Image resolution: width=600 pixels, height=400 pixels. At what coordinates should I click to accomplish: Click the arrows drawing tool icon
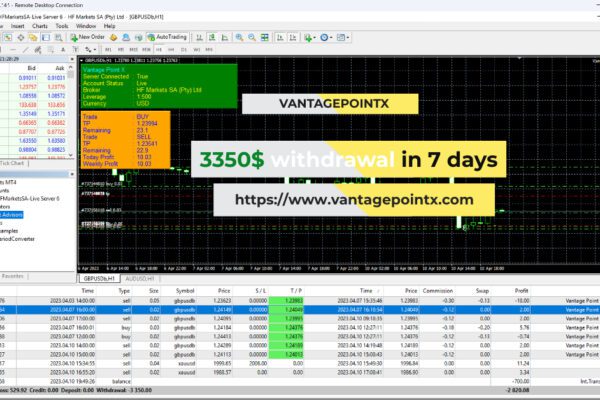pyautogui.click(x=88, y=50)
